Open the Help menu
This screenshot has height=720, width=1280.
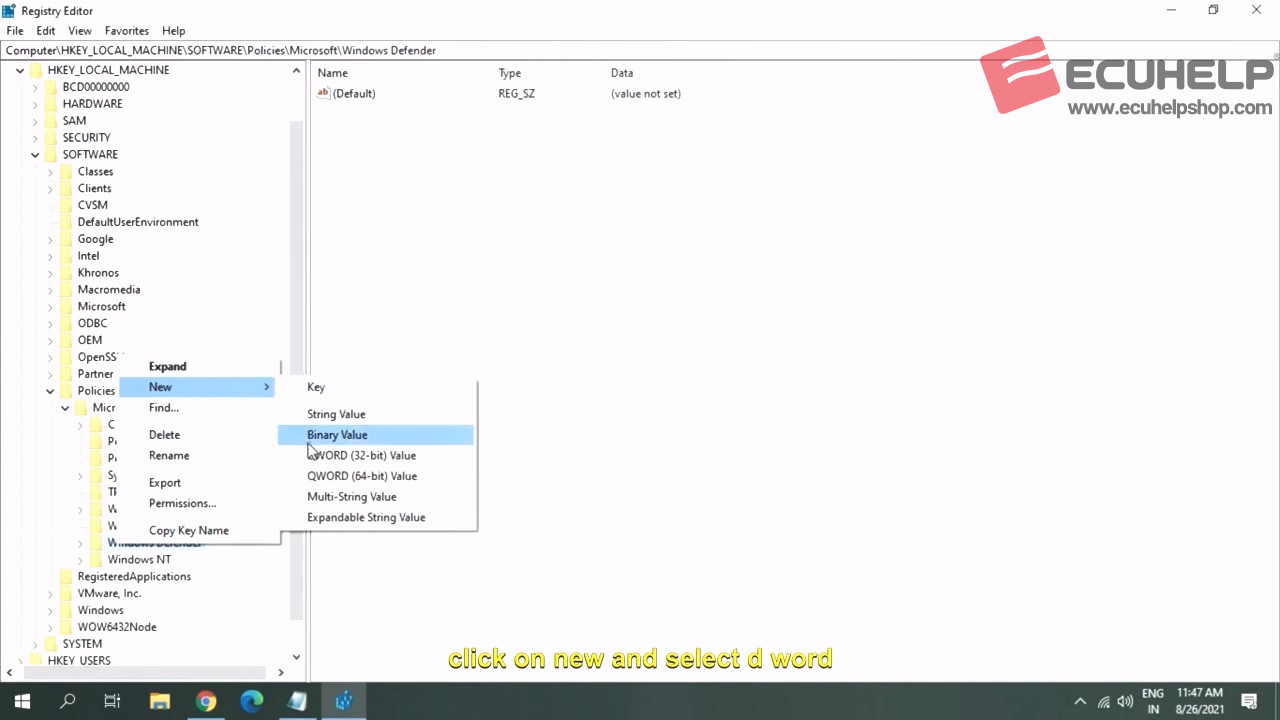tap(174, 31)
